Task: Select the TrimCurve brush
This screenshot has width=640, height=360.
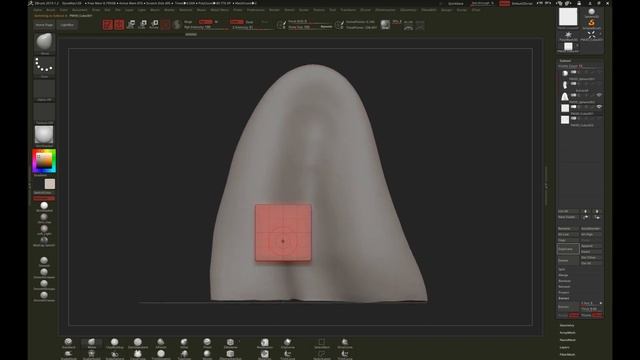Action: (345, 355)
